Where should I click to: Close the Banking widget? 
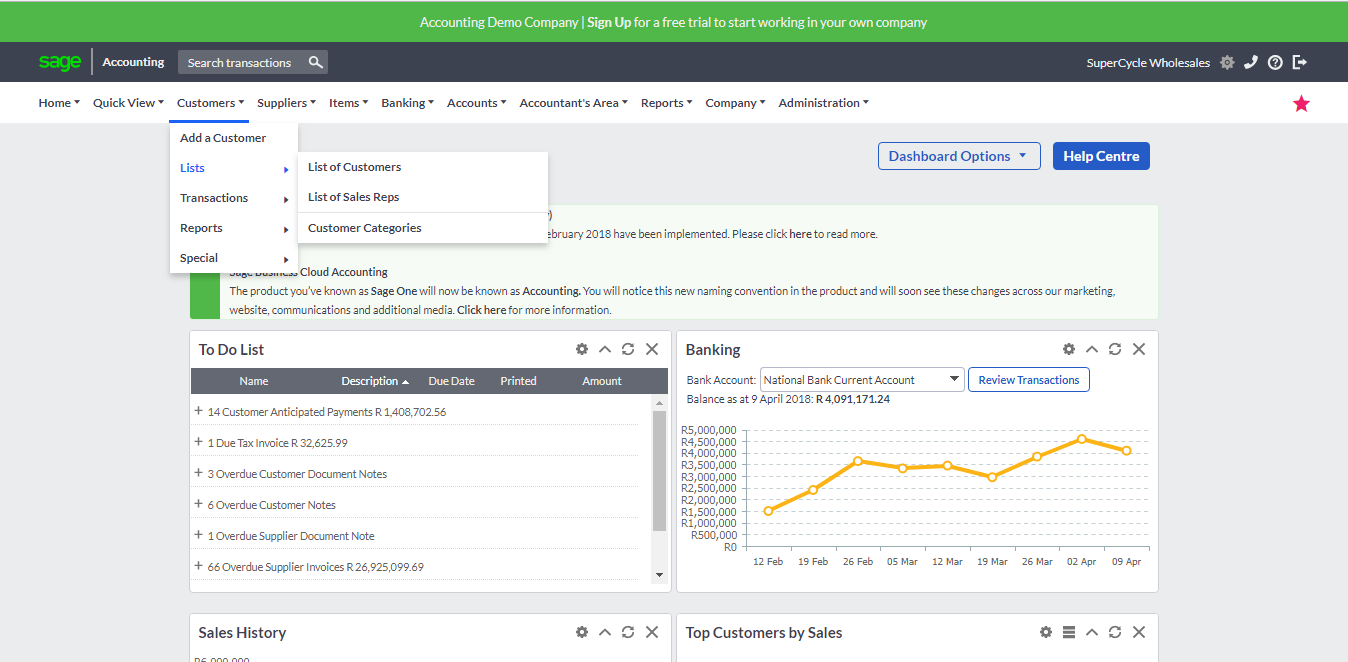1139,349
